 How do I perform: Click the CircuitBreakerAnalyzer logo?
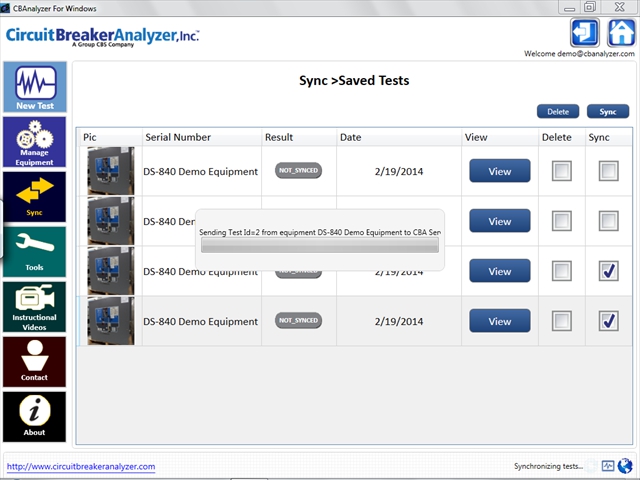point(102,37)
